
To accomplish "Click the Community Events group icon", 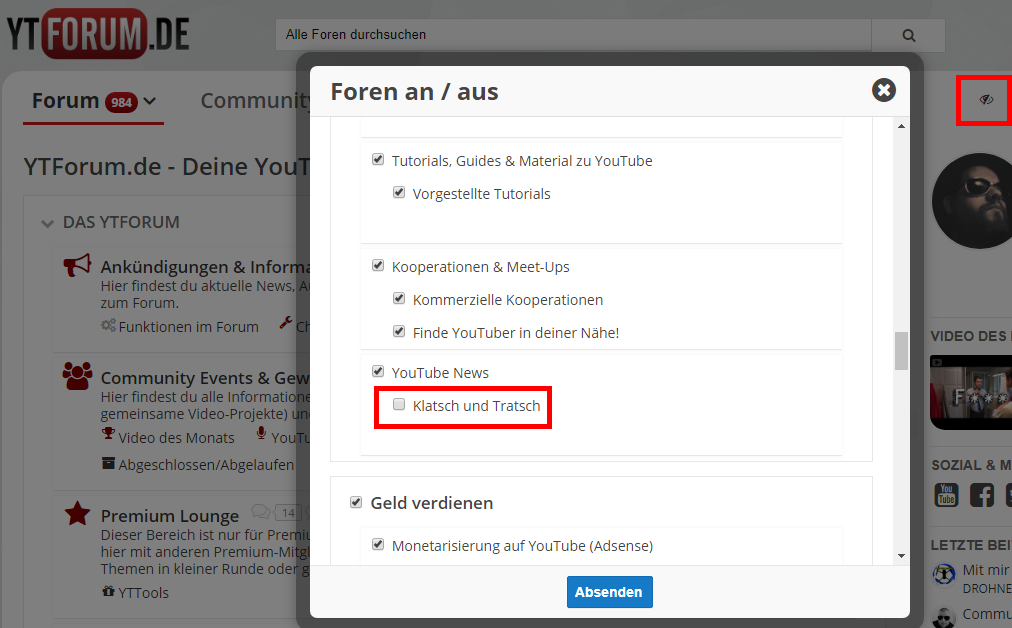I will click(77, 375).
